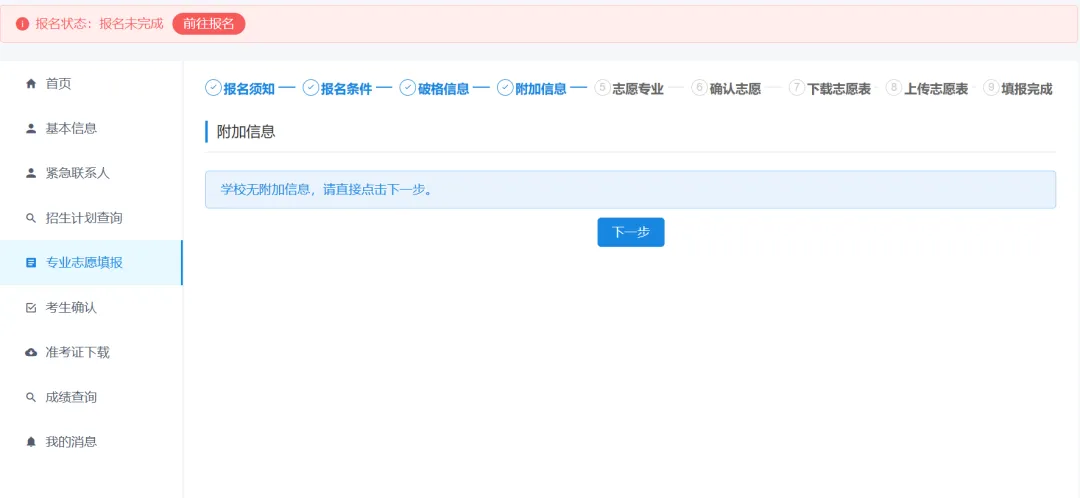Click the magnifier icon beside 招生计划查询
This screenshot has height=498, width=1080.
(30, 218)
